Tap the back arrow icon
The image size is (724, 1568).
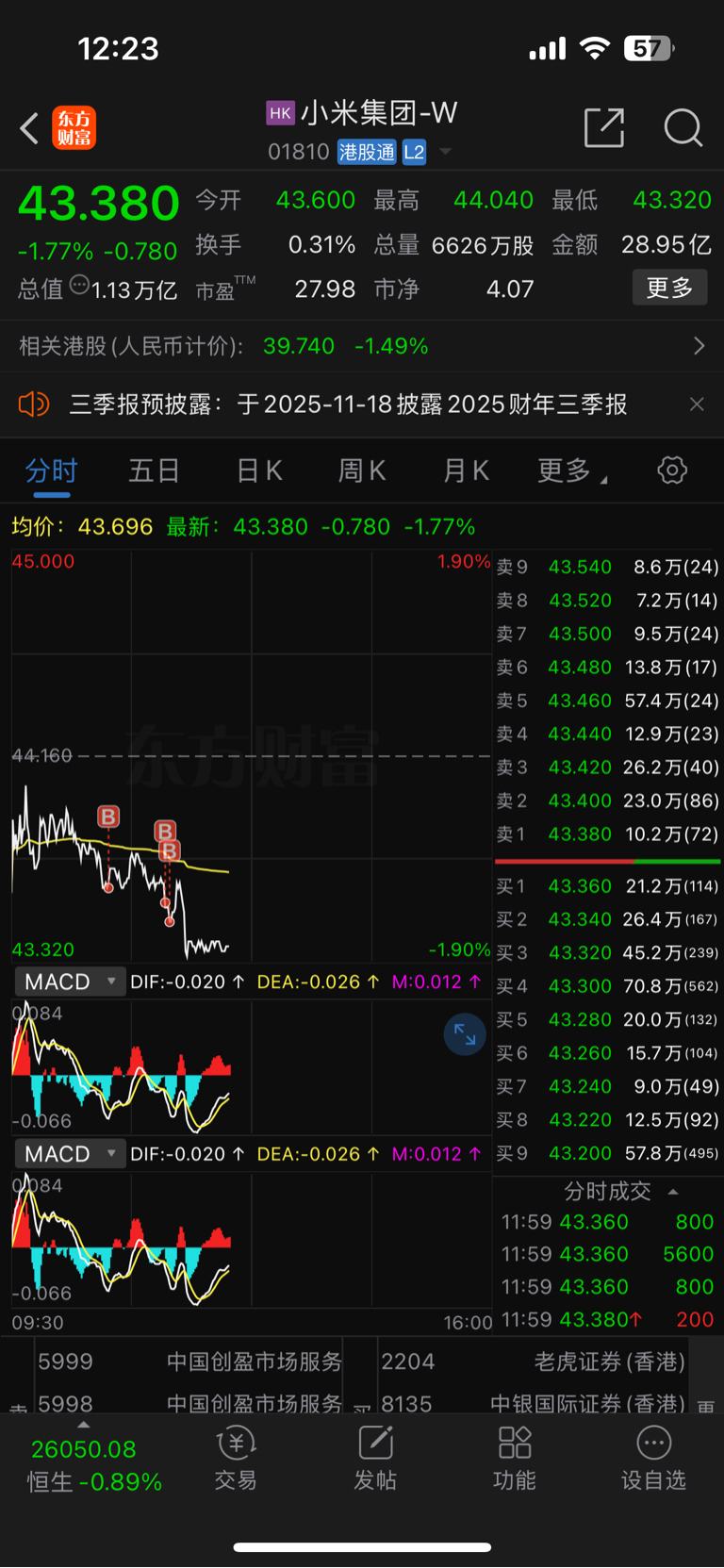pyautogui.click(x=29, y=128)
